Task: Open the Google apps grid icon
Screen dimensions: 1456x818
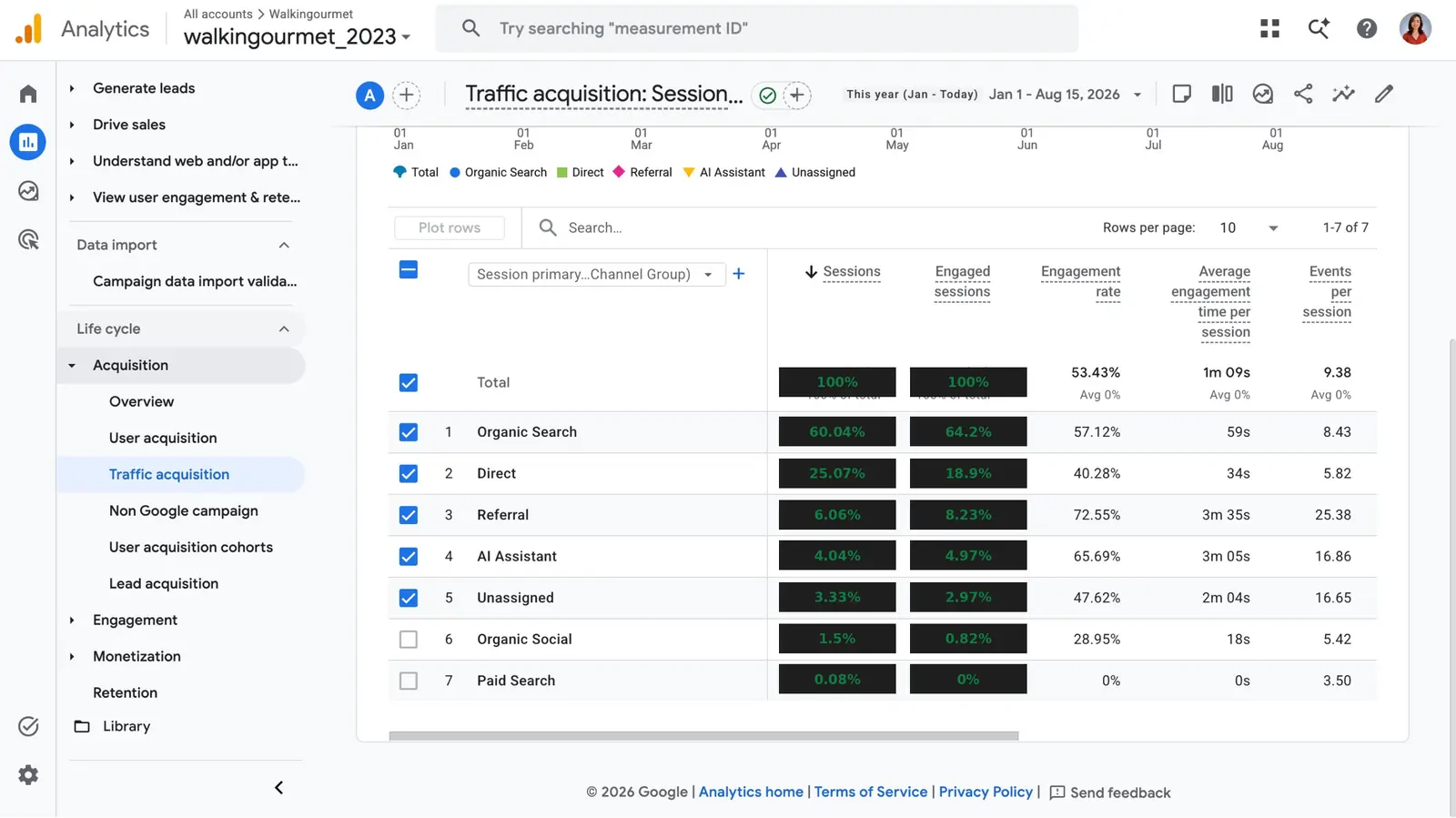Action: tap(1269, 28)
